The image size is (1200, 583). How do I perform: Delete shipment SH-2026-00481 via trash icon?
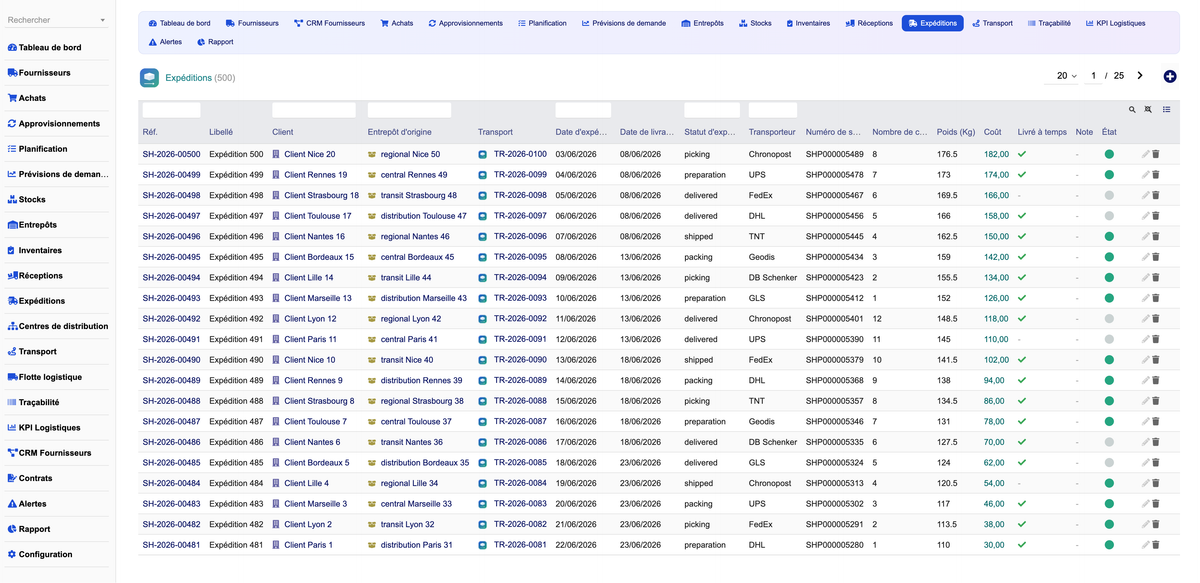(x=1156, y=545)
